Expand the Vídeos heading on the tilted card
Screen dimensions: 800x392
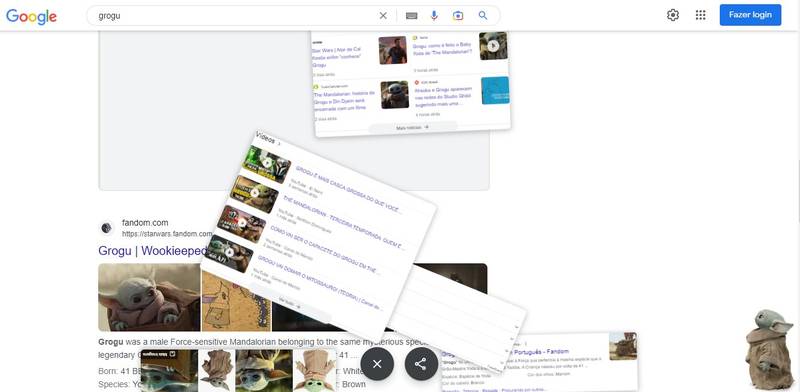click(267, 139)
